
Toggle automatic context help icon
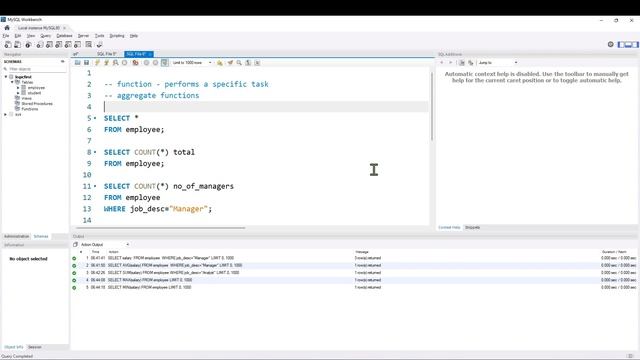click(x=462, y=62)
